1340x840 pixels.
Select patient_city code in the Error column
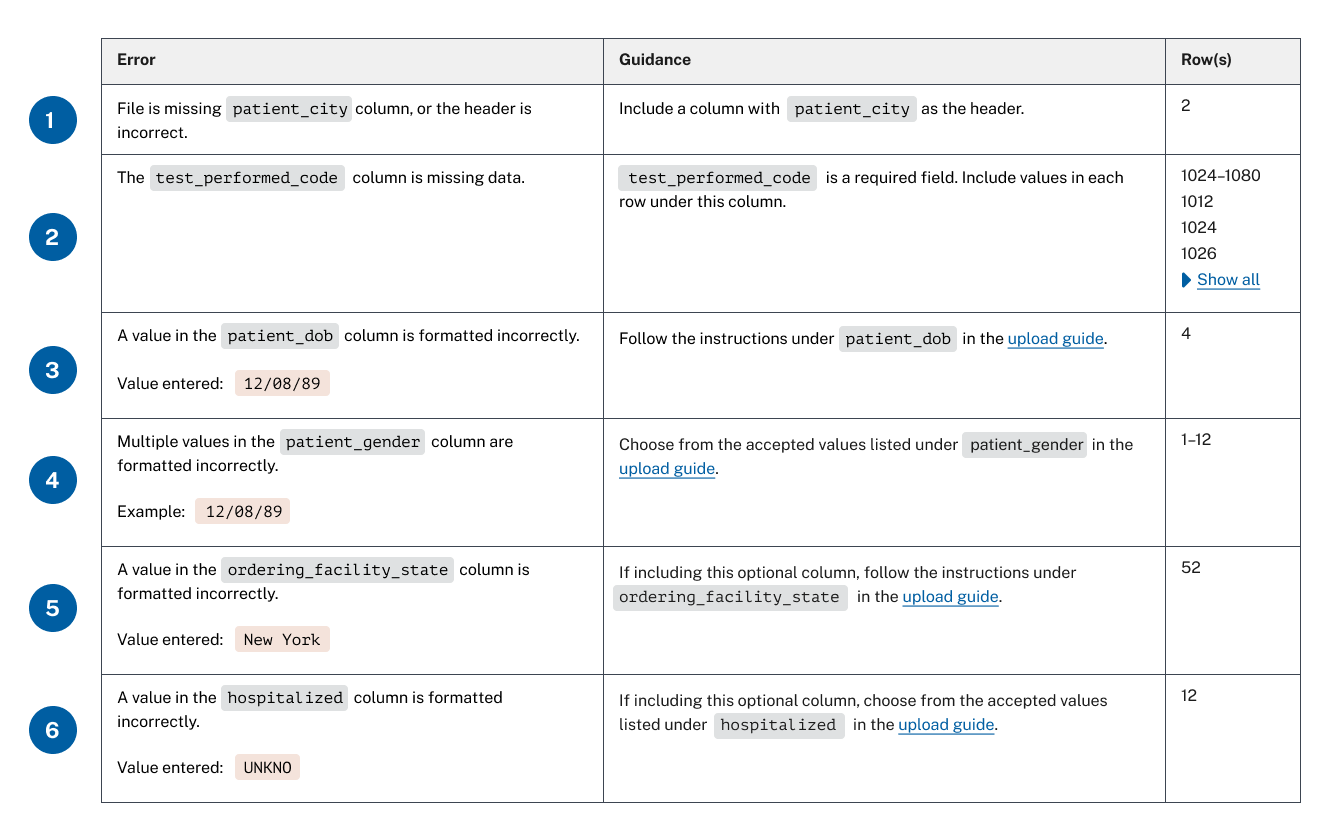point(290,109)
